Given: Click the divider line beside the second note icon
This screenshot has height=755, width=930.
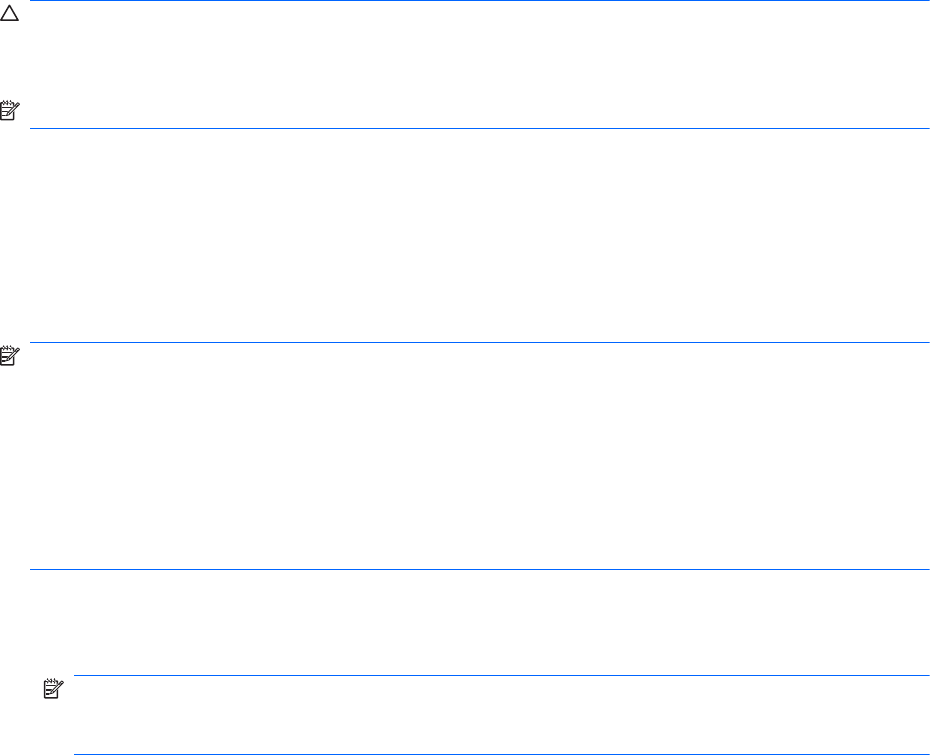Looking at the screenshot, I should (x=478, y=343).
